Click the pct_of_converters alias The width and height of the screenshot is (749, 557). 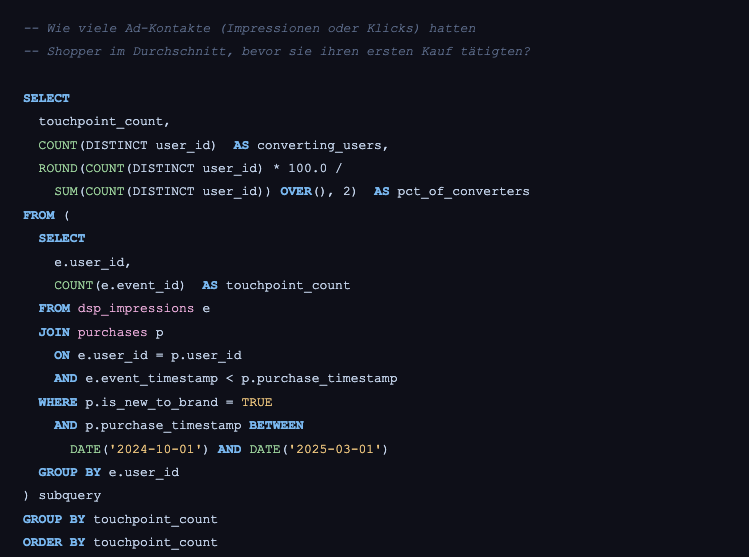(x=463, y=192)
